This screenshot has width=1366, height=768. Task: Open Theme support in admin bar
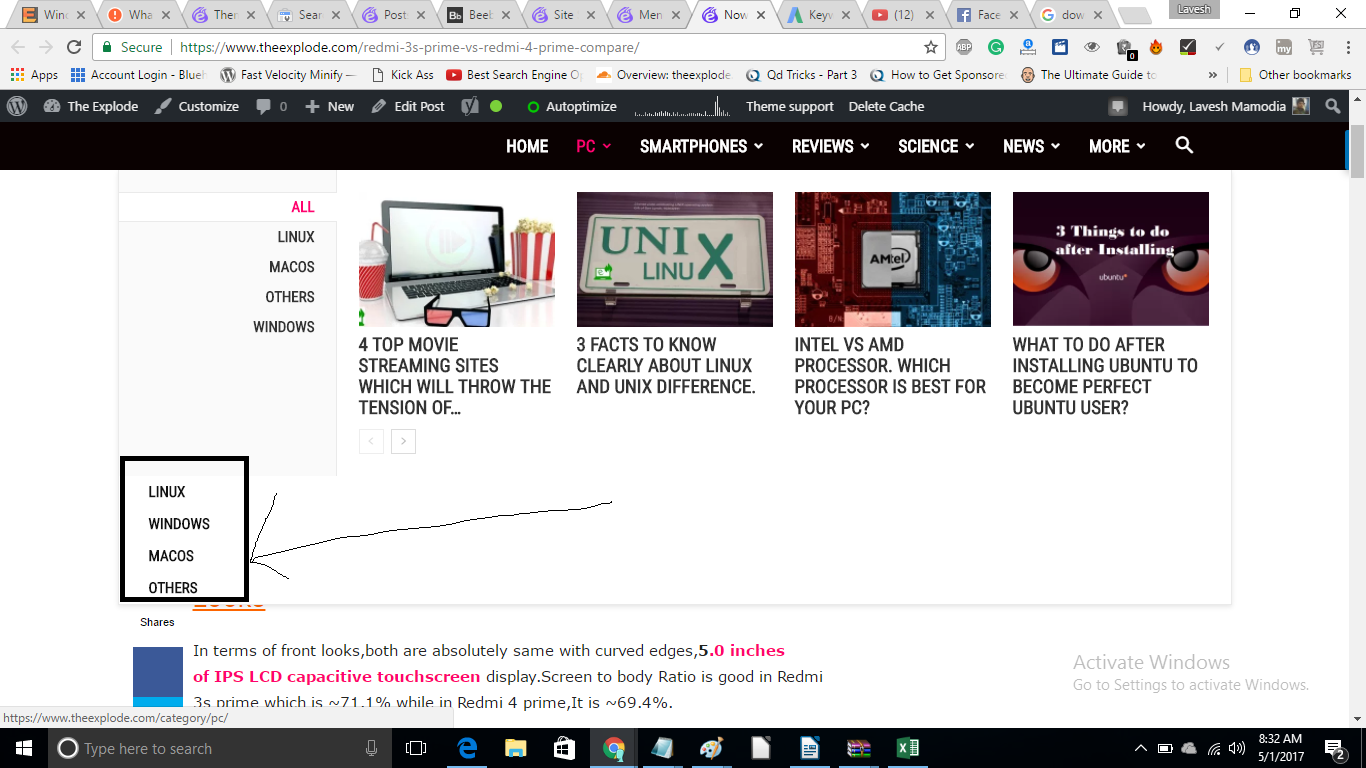789,106
